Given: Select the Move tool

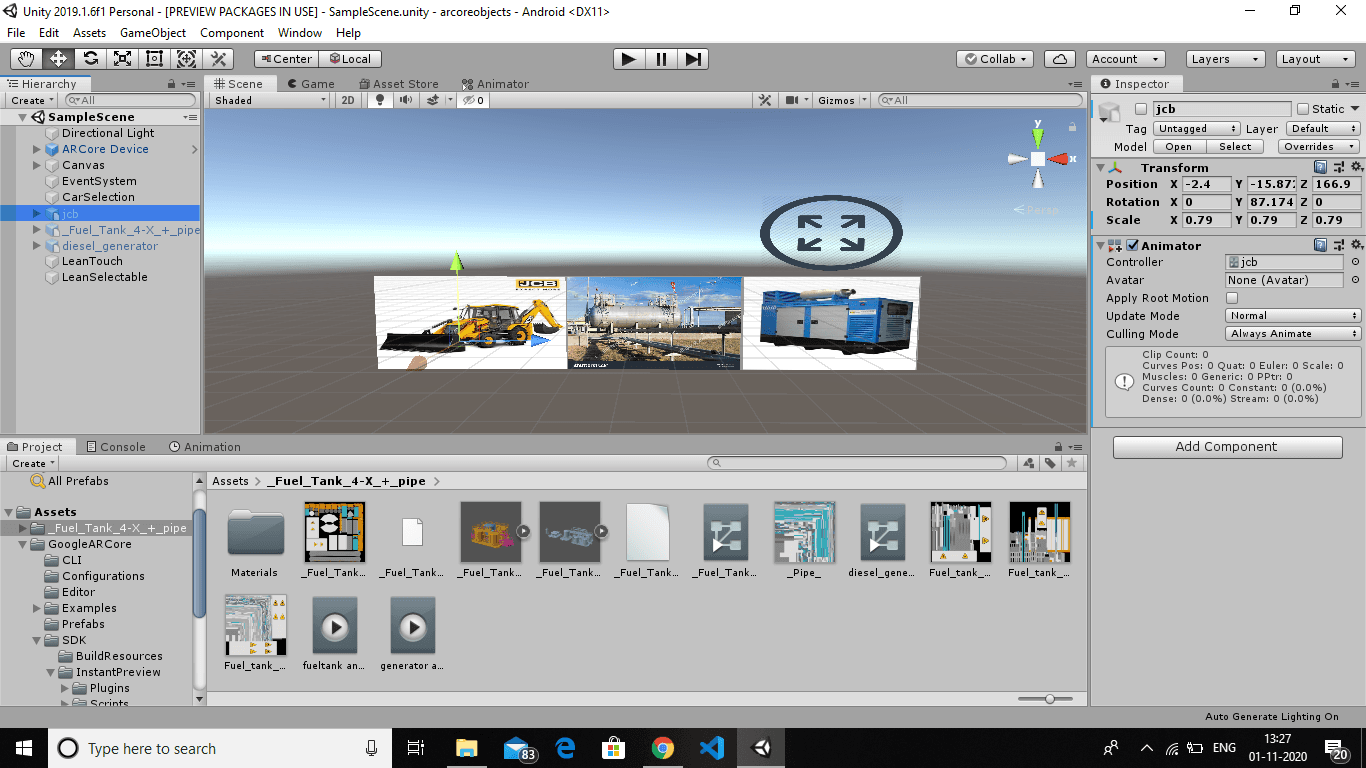Looking at the screenshot, I should 59,59.
